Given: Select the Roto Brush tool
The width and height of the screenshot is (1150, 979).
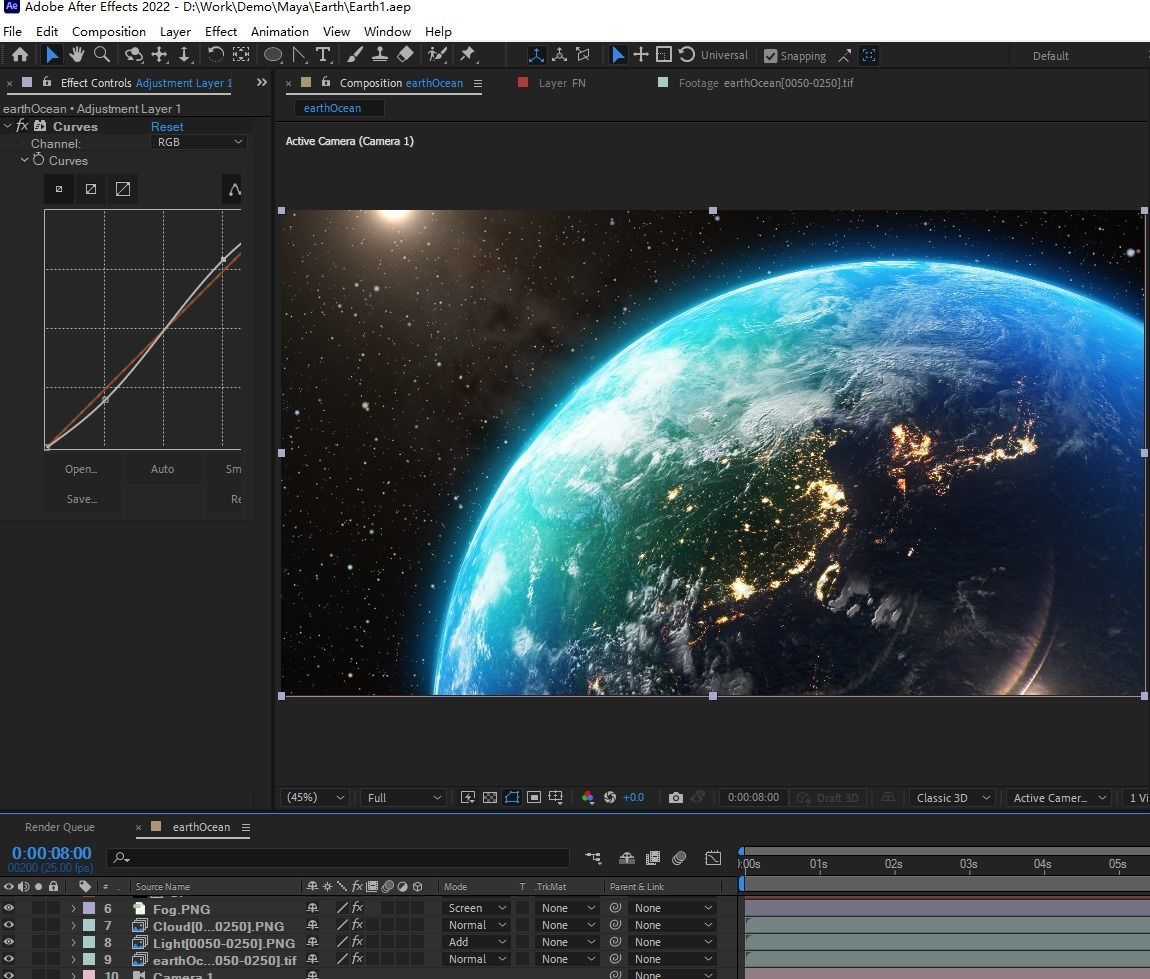Looking at the screenshot, I should click(x=438, y=54).
